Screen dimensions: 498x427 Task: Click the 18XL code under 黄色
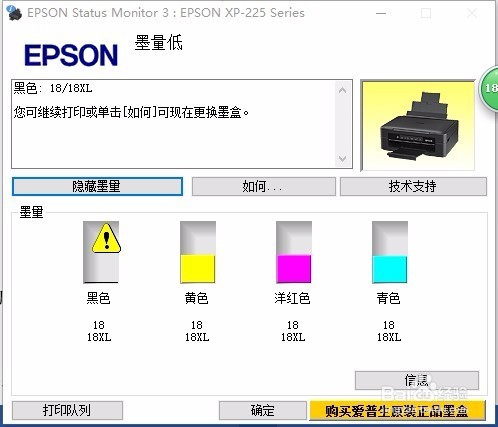197,337
